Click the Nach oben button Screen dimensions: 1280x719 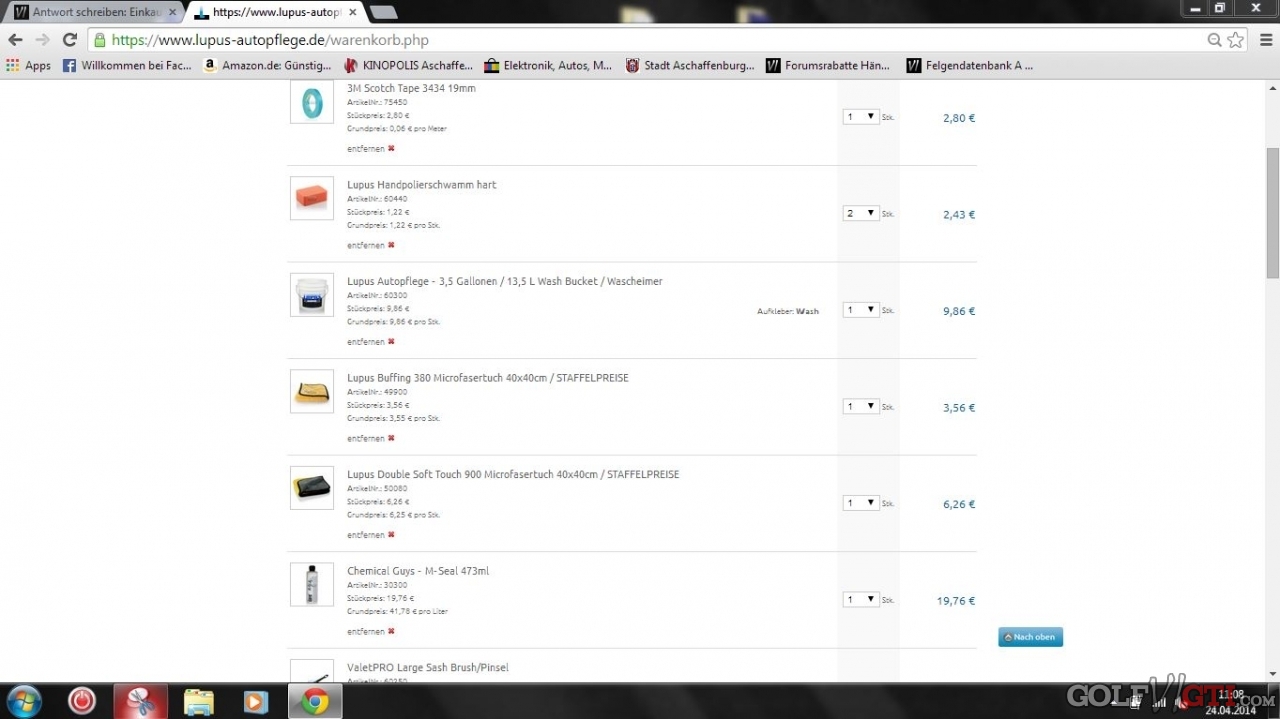click(x=1030, y=637)
